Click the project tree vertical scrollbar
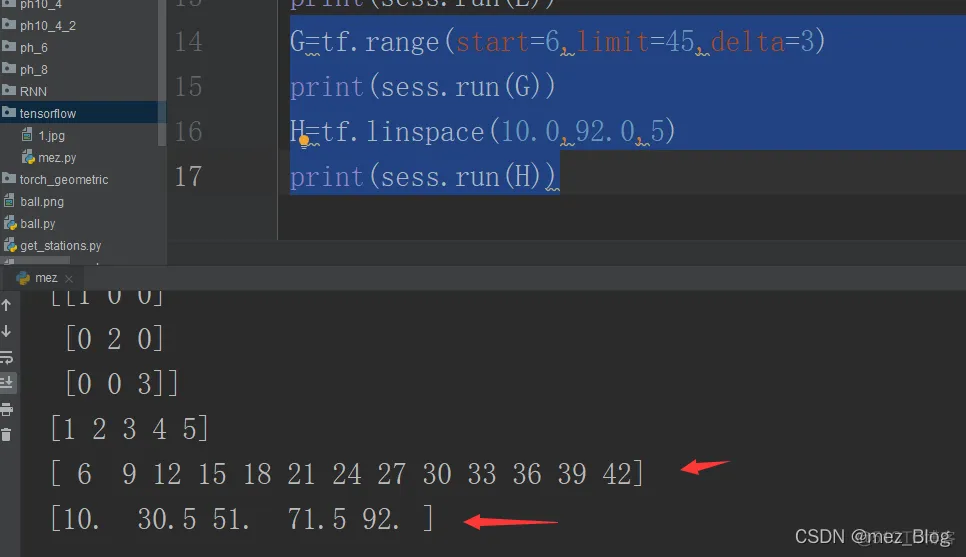This screenshot has height=557, width=966. click(162, 73)
